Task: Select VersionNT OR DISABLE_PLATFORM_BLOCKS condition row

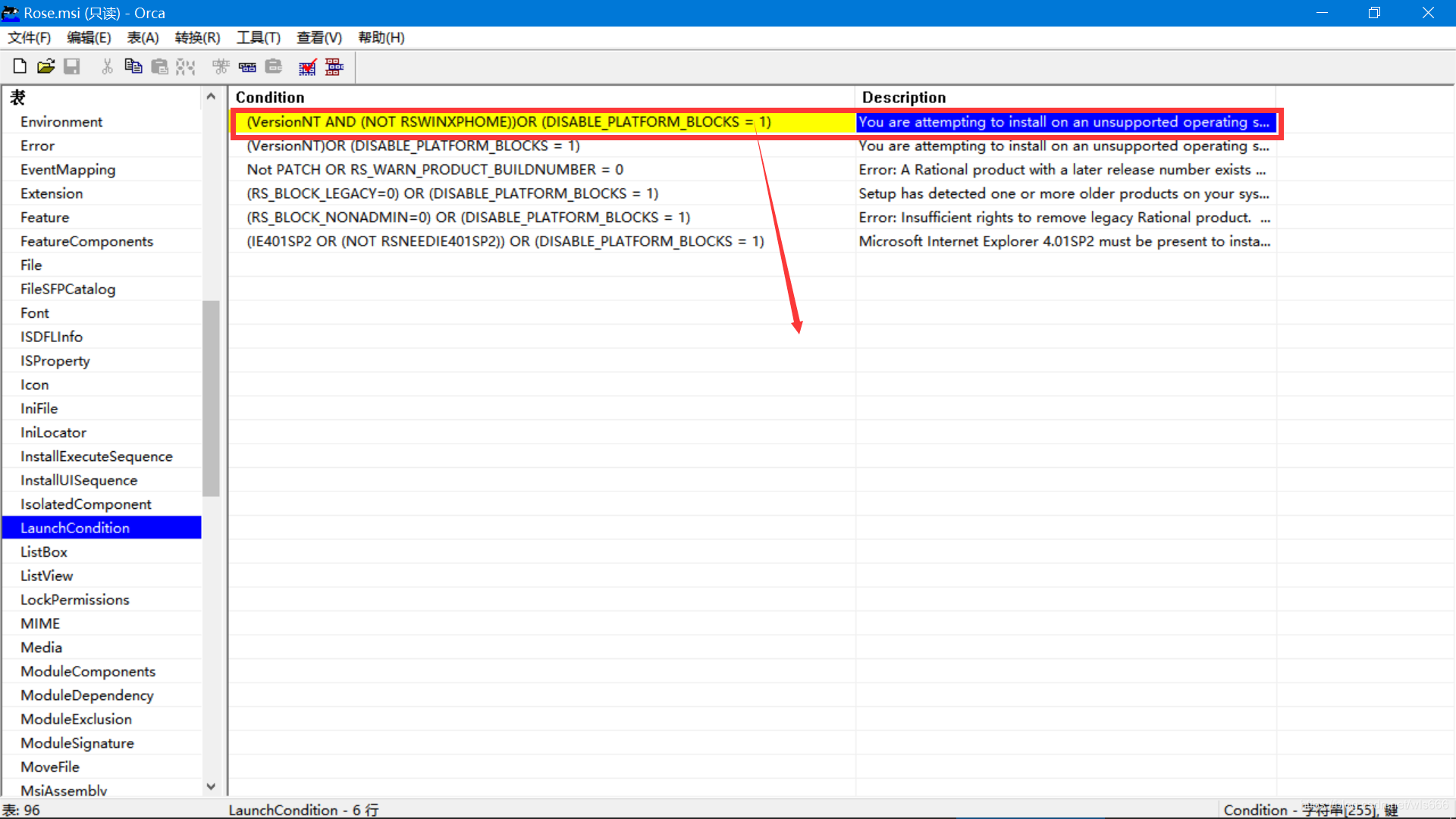Action: tap(413, 145)
